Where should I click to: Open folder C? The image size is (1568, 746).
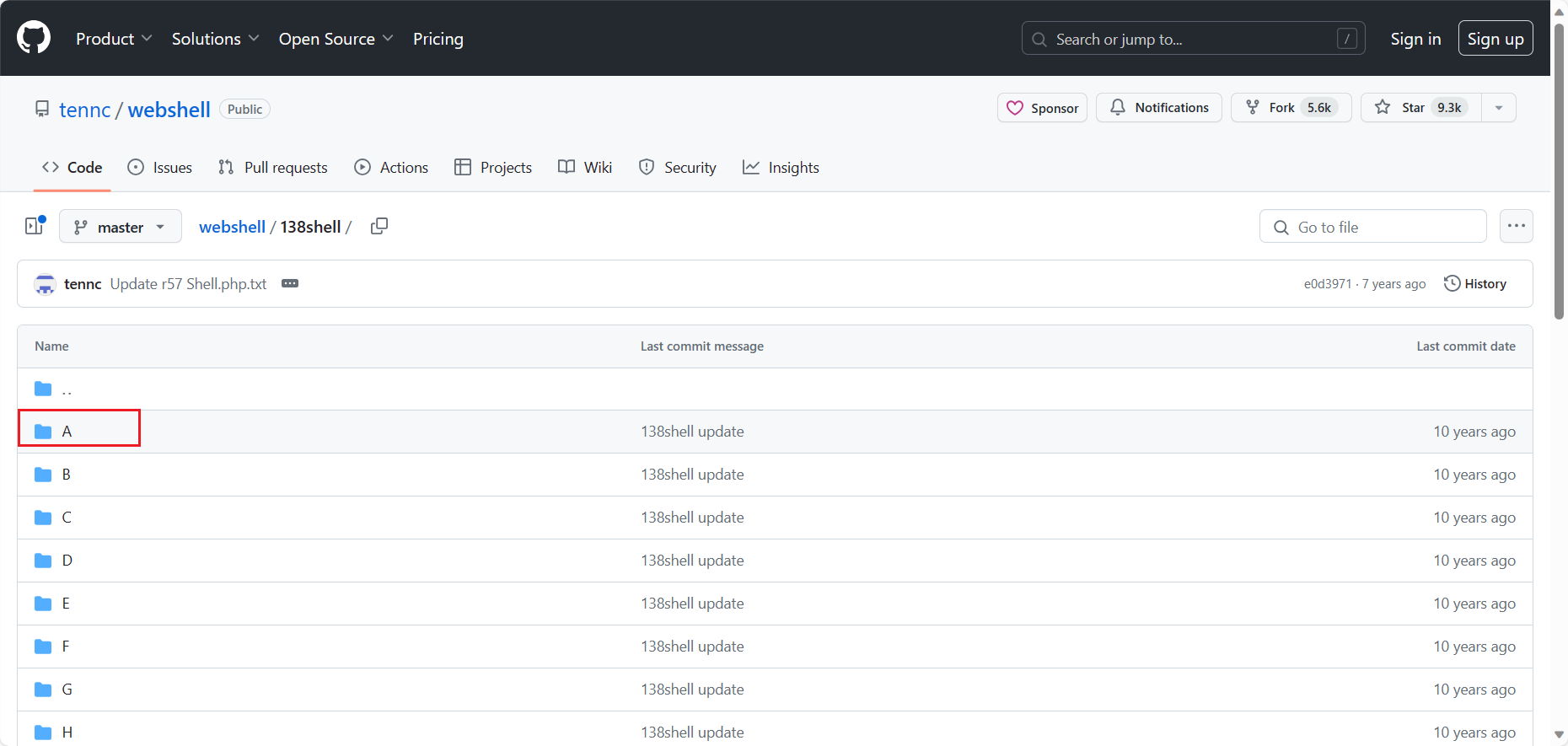(67, 518)
